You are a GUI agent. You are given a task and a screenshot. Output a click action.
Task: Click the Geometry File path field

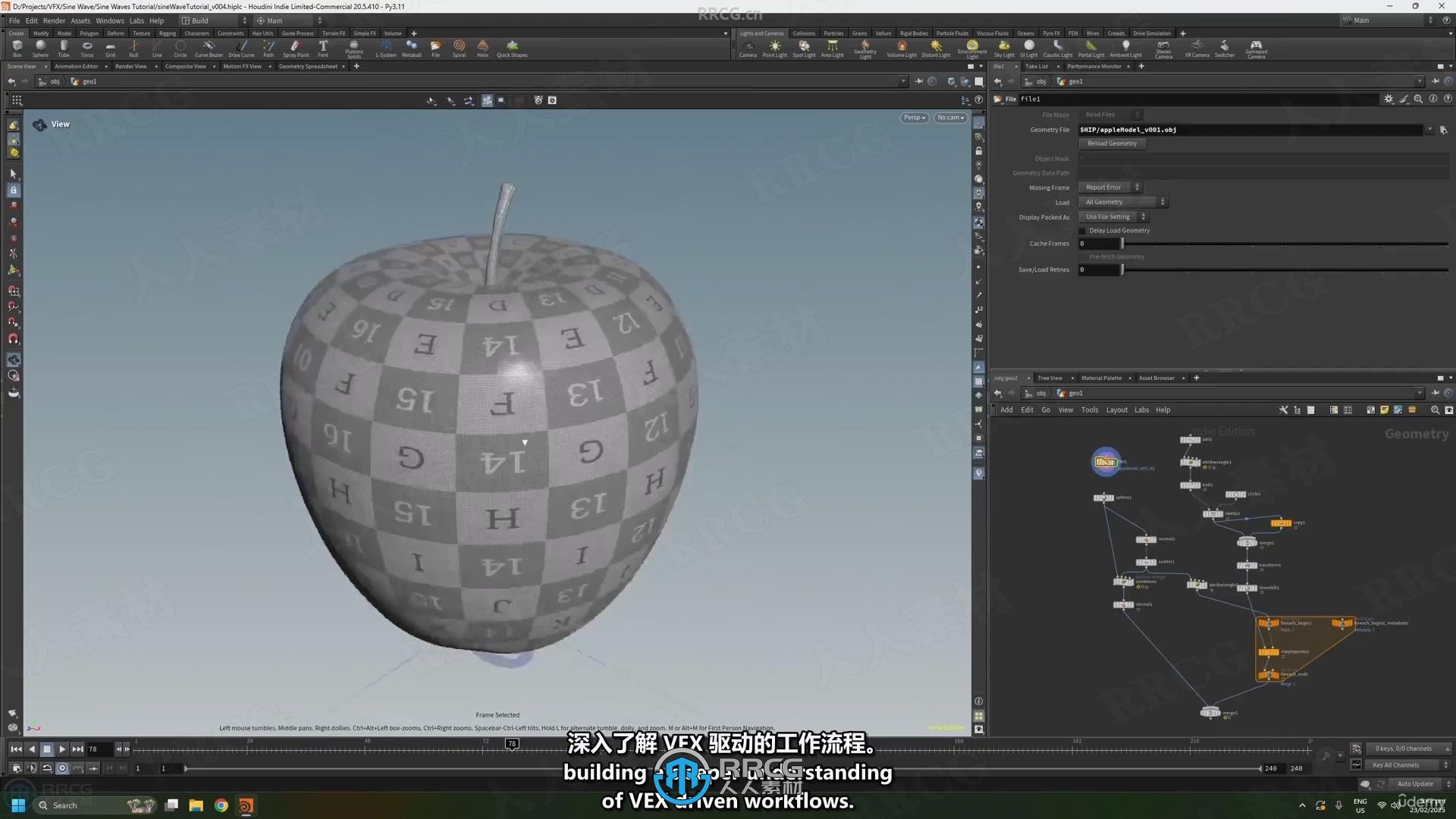pos(1250,130)
